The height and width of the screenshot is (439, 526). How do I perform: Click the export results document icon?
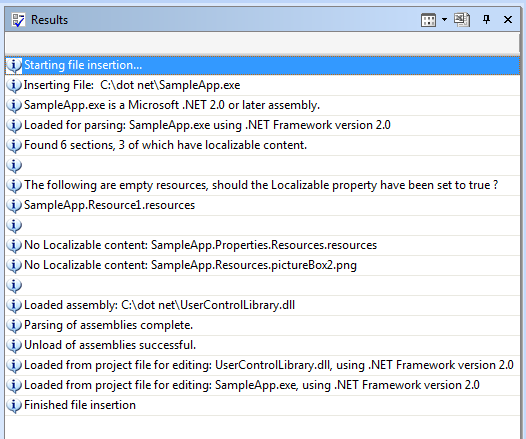point(462,20)
